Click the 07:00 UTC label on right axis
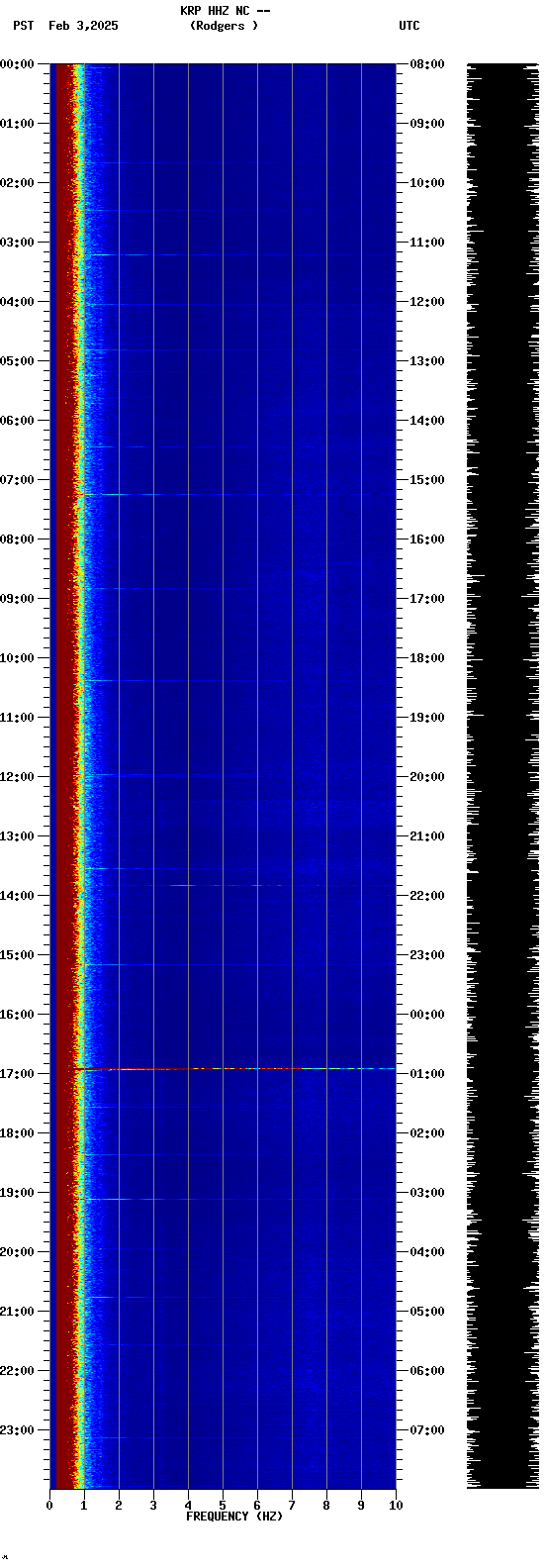This screenshot has height=1568, width=546. pos(426,1430)
